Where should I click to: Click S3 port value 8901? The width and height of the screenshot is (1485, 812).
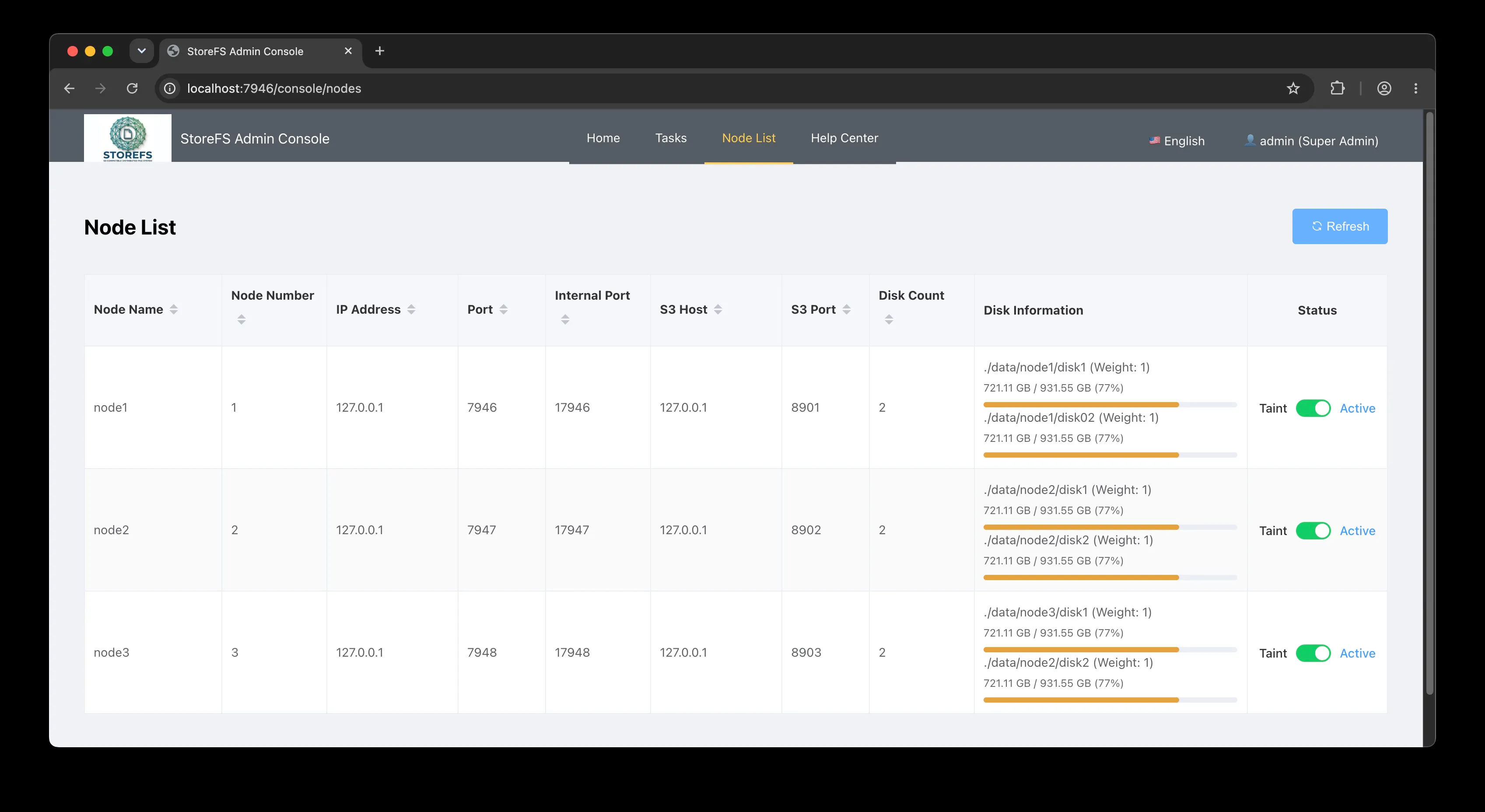point(806,407)
